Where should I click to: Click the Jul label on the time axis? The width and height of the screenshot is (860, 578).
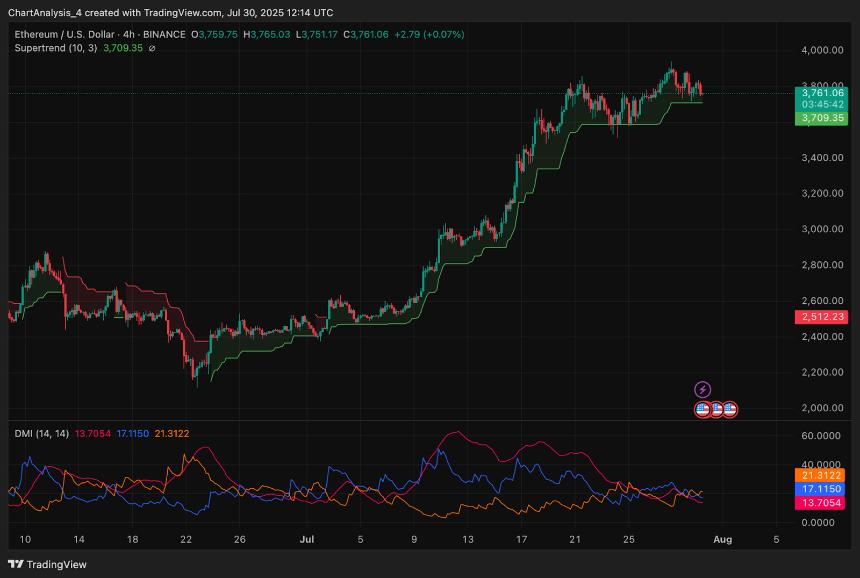point(305,539)
